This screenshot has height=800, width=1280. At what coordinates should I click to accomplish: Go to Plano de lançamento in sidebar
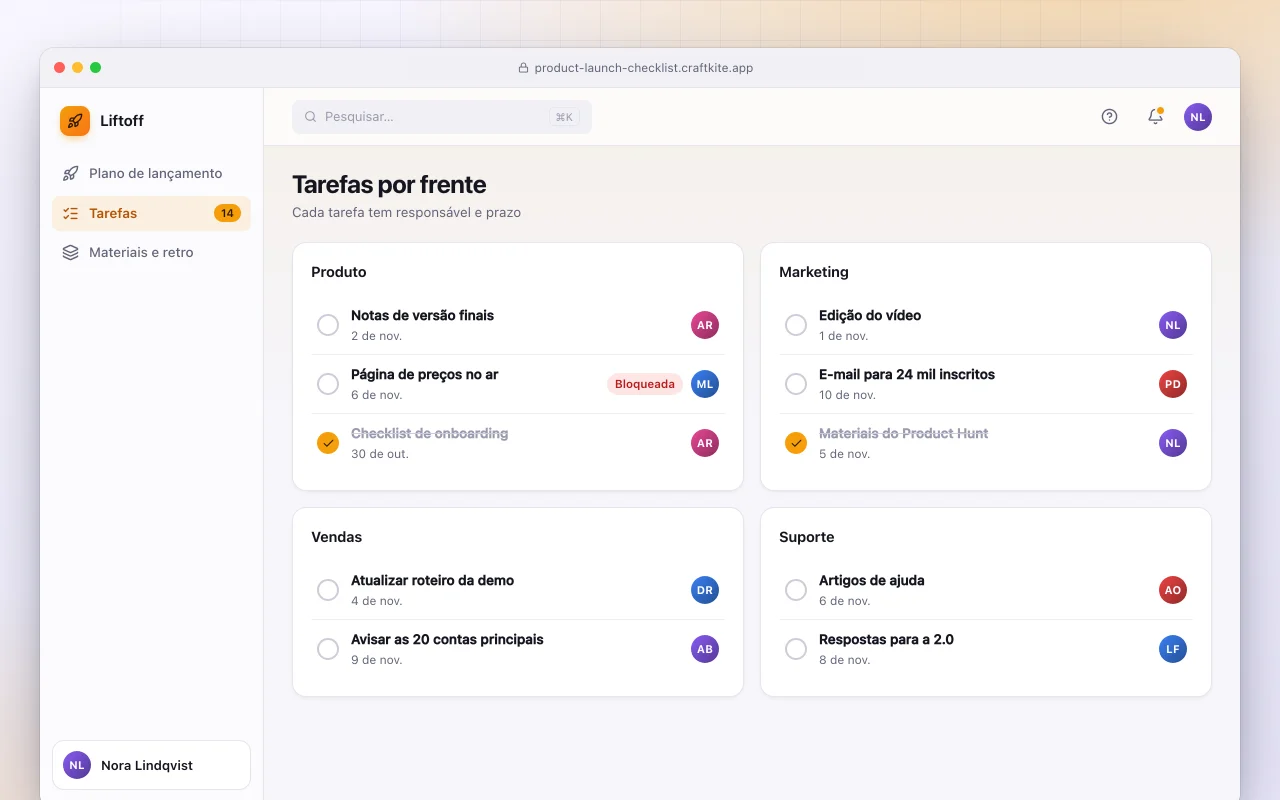tap(151, 173)
